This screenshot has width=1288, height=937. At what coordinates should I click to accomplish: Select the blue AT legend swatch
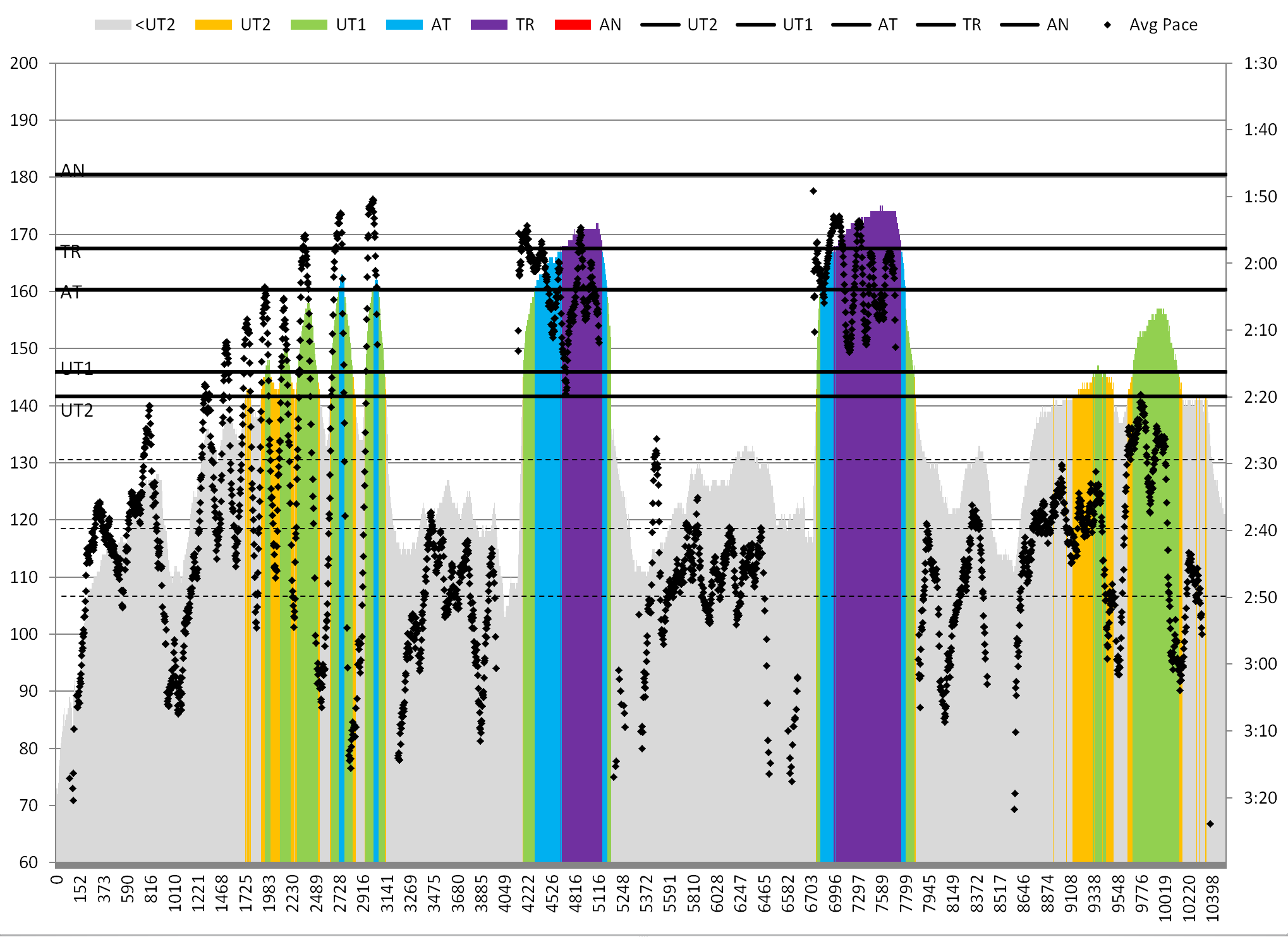click(404, 25)
